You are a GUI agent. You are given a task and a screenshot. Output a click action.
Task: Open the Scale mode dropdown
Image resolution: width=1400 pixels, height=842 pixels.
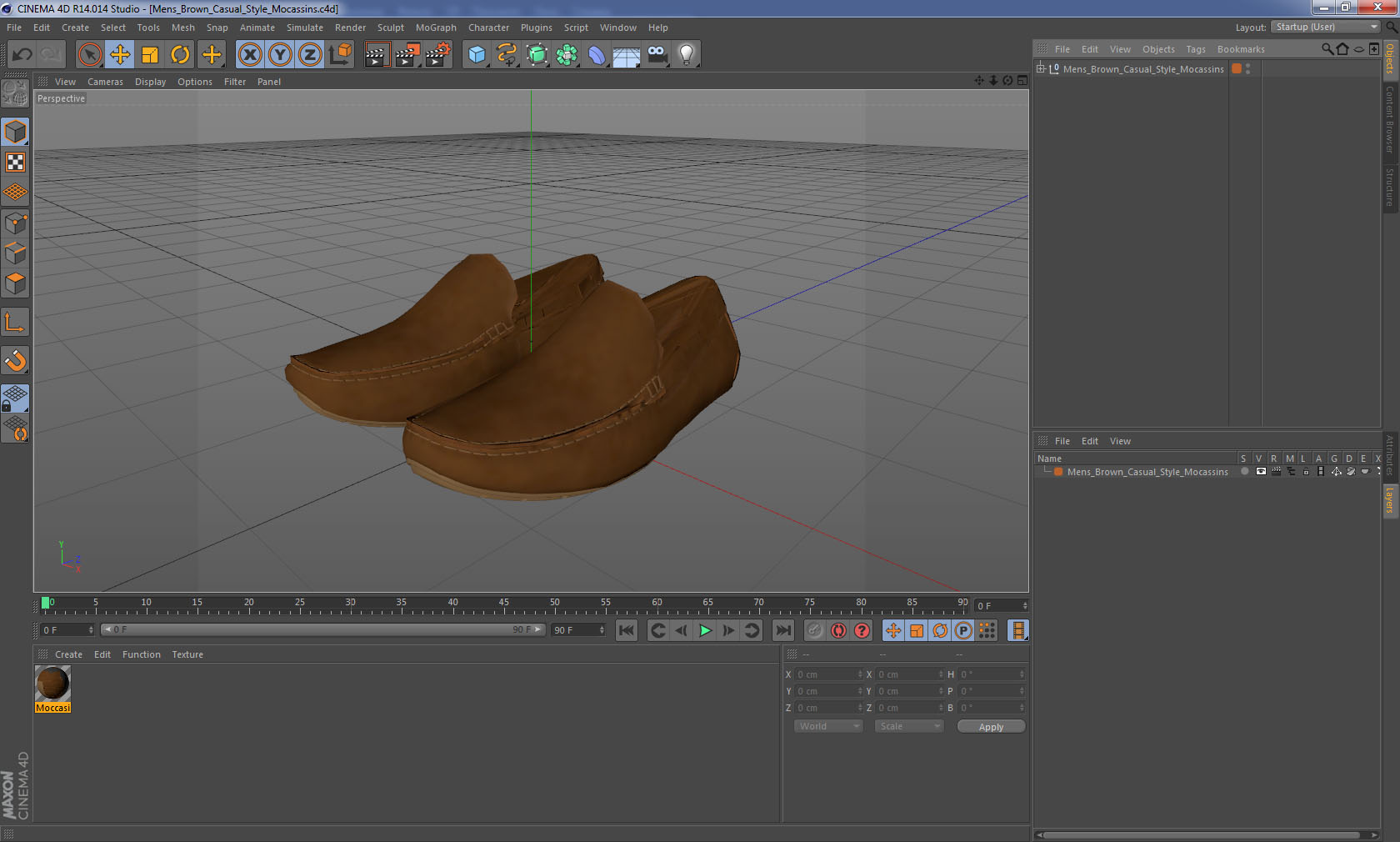pos(909,726)
